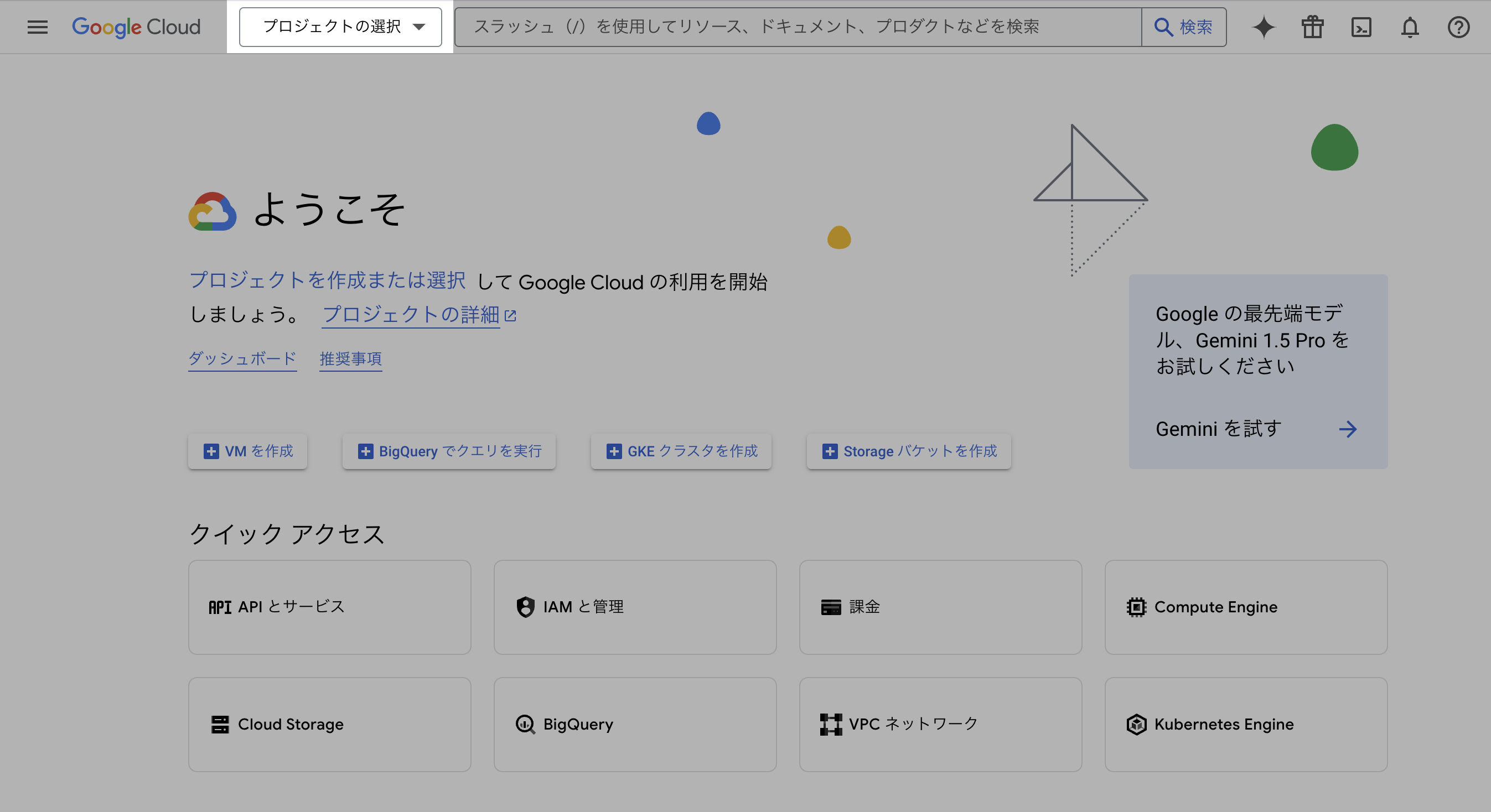Focus the resource search input field
This screenshot has width=1491, height=812.
798,27
